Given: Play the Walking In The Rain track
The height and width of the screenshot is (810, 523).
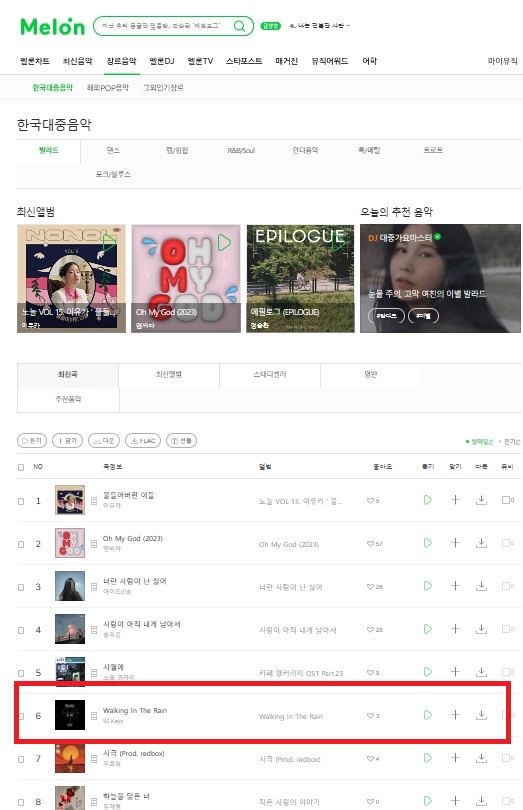Looking at the screenshot, I should 427,715.
